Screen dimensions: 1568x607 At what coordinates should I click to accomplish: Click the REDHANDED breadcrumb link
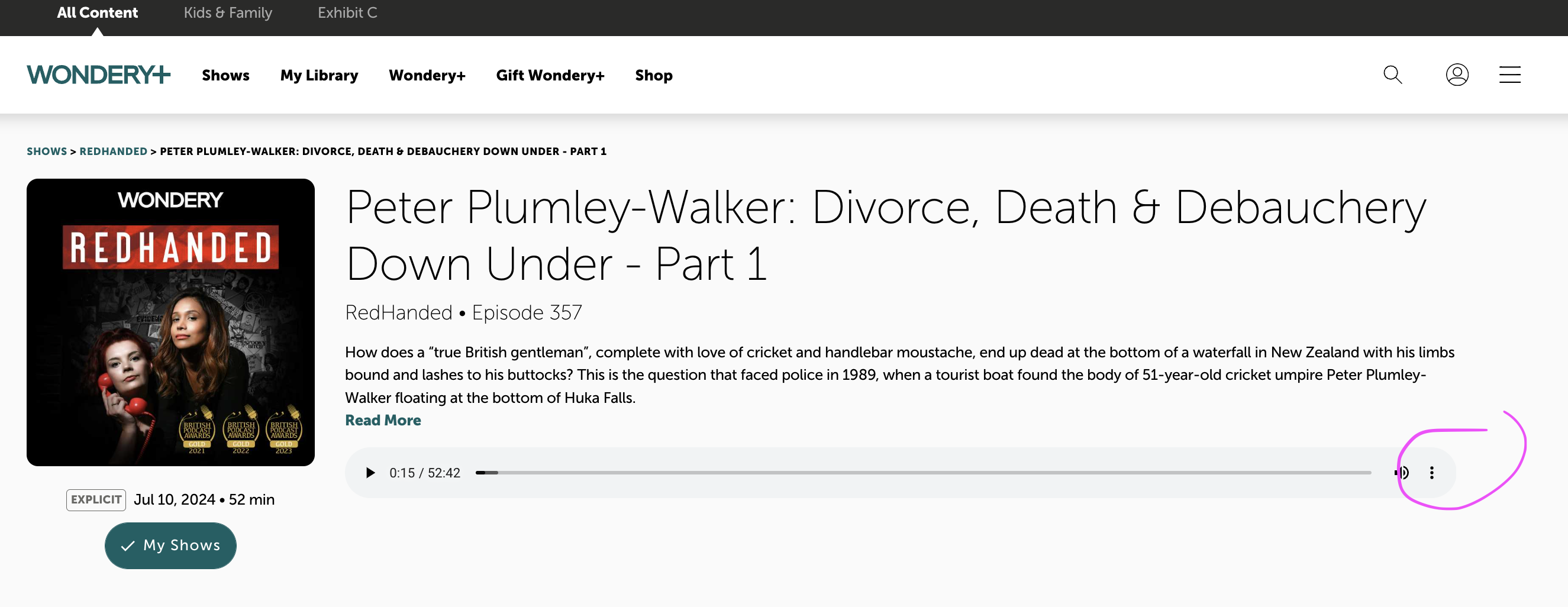coord(113,151)
